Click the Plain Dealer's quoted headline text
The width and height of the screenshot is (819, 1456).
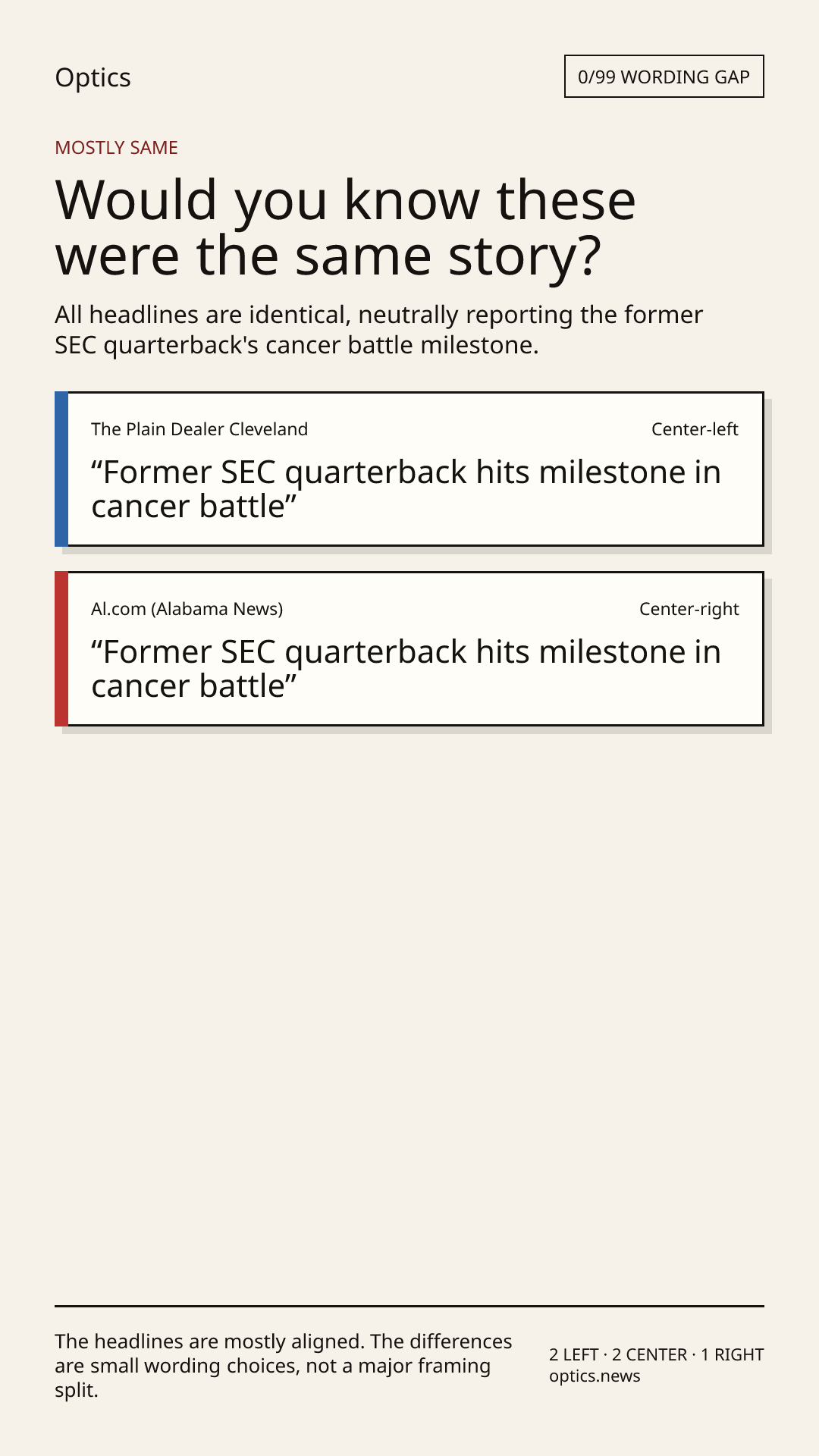[406, 489]
